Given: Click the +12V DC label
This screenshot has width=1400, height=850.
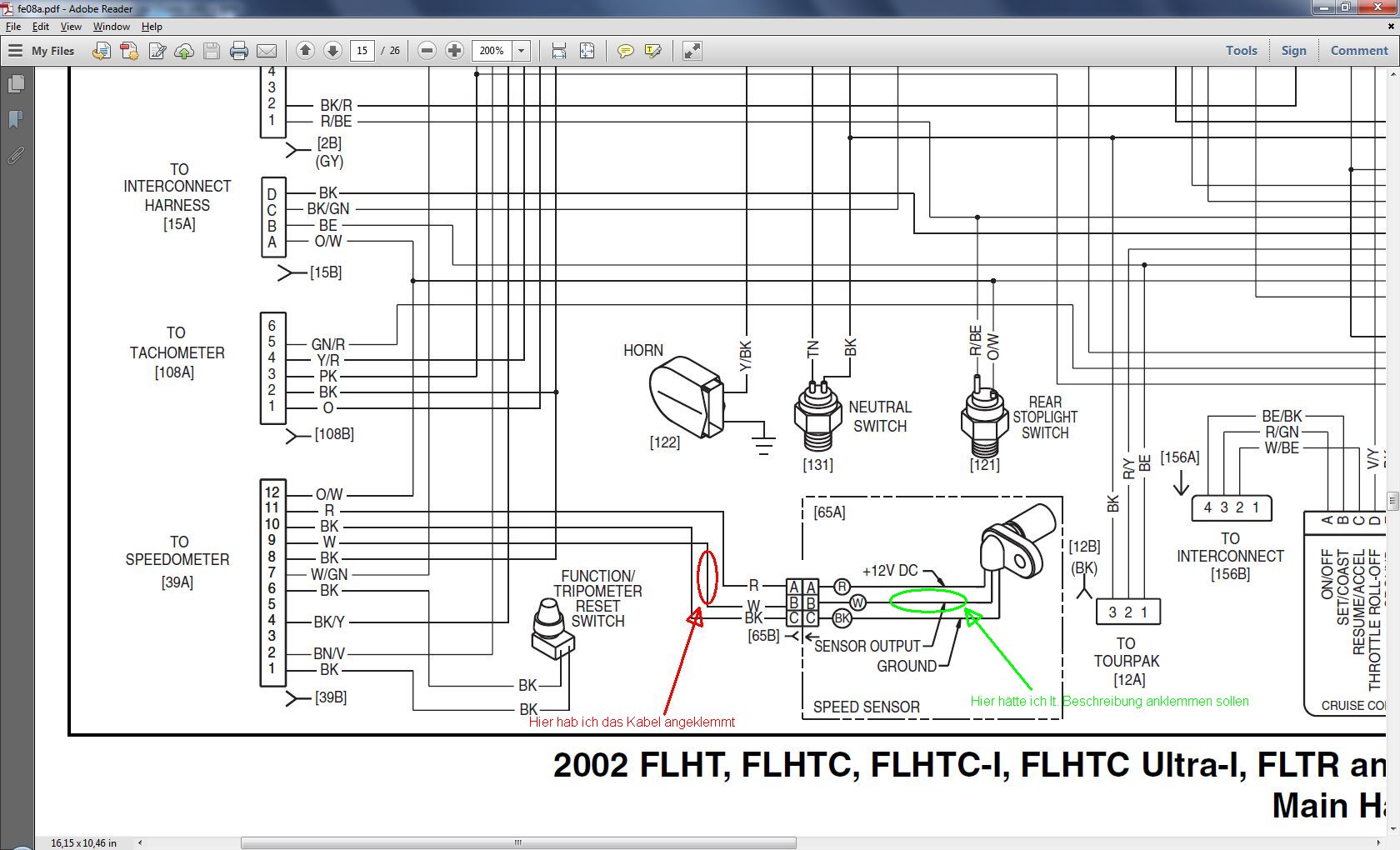Looking at the screenshot, I should (x=890, y=571).
